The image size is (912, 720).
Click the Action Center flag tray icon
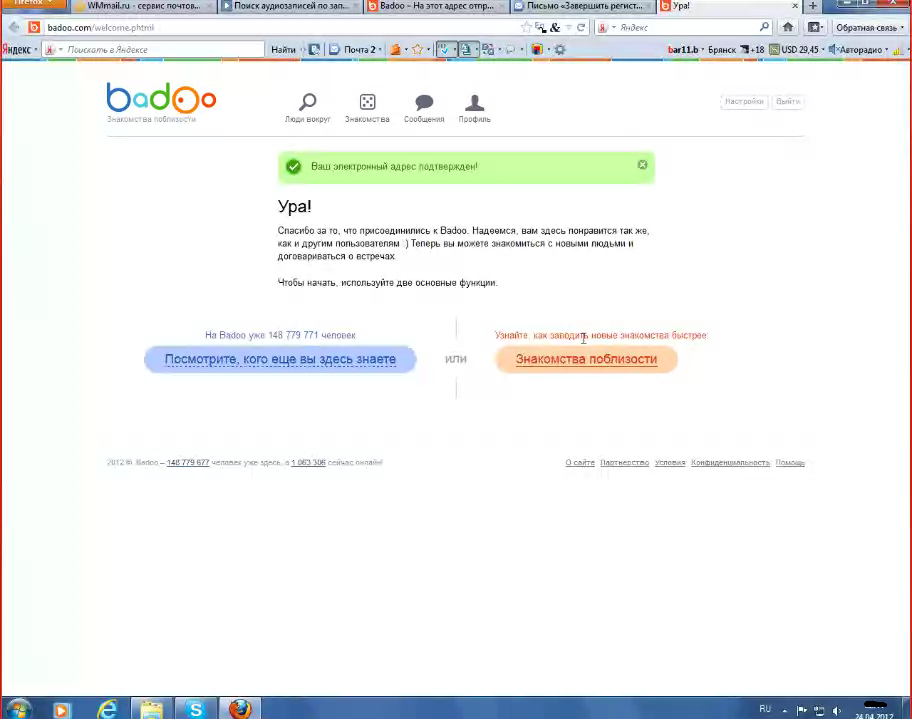pos(801,710)
